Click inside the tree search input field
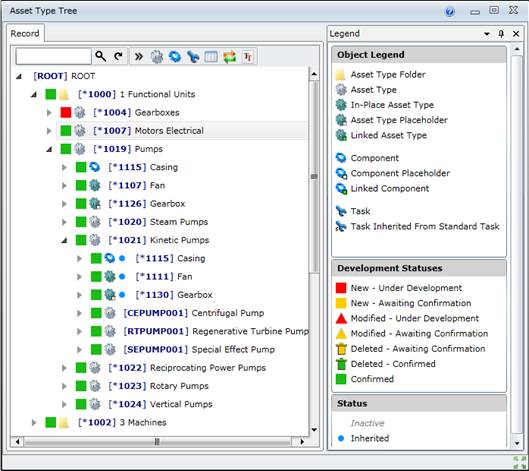 point(53,56)
